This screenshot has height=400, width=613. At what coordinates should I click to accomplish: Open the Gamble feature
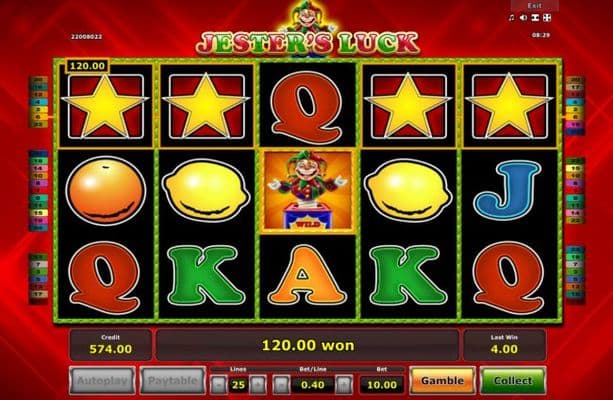pyautogui.click(x=442, y=380)
